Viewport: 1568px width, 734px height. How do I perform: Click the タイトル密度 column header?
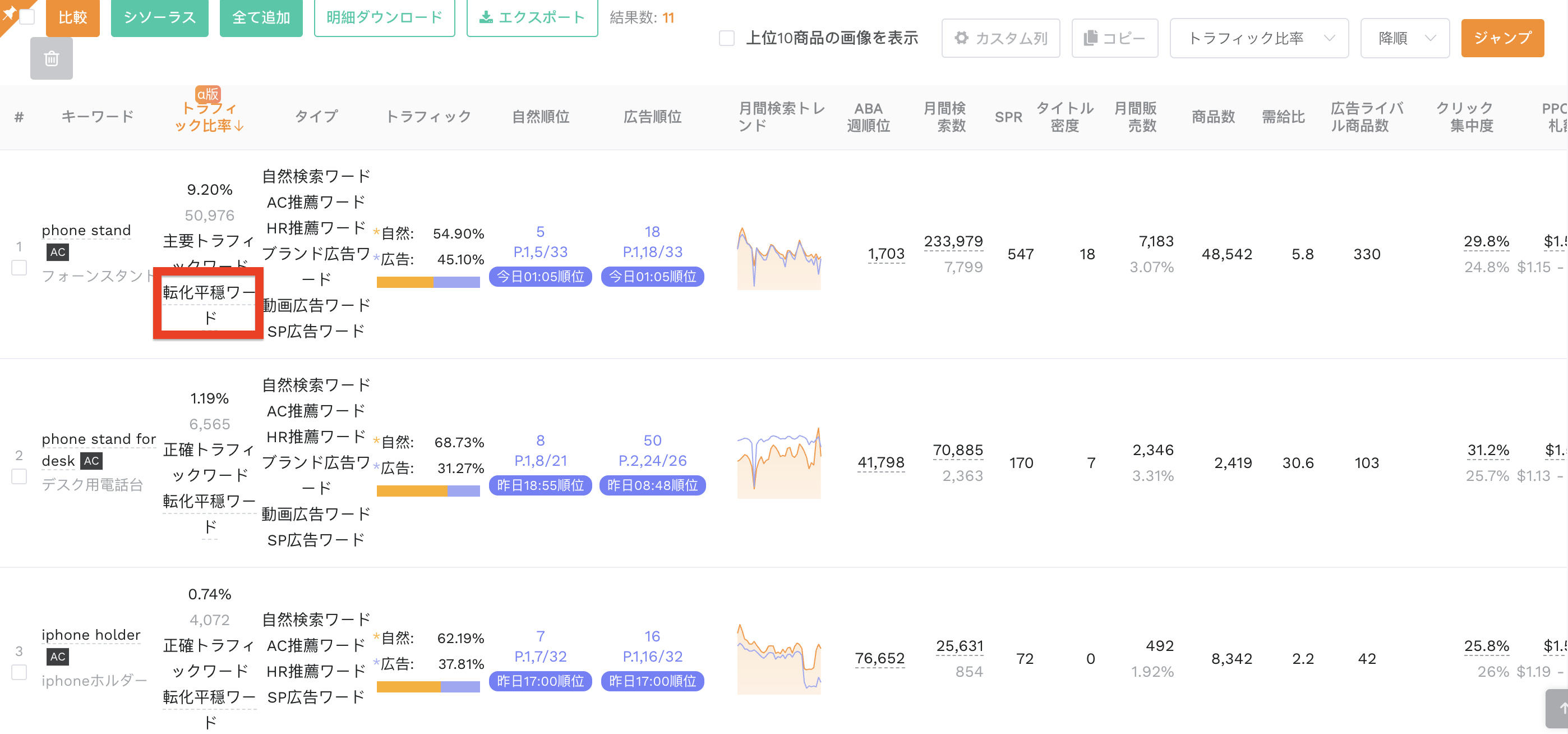pyautogui.click(x=1064, y=116)
